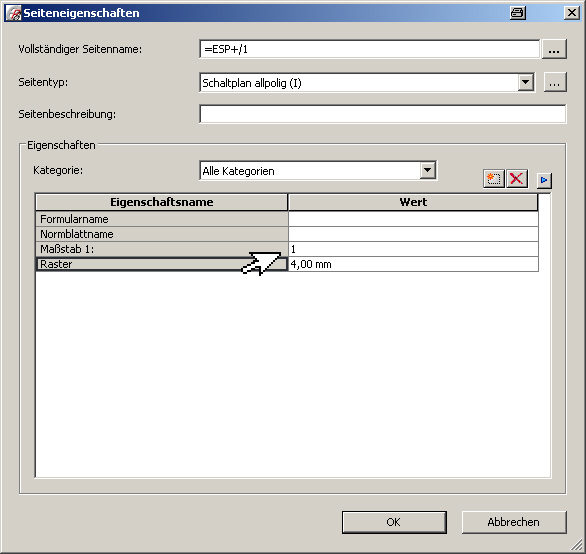Viewport: 586px width, 554px height.
Task: Click the Vollständiger Seitenname field
Action: point(370,49)
